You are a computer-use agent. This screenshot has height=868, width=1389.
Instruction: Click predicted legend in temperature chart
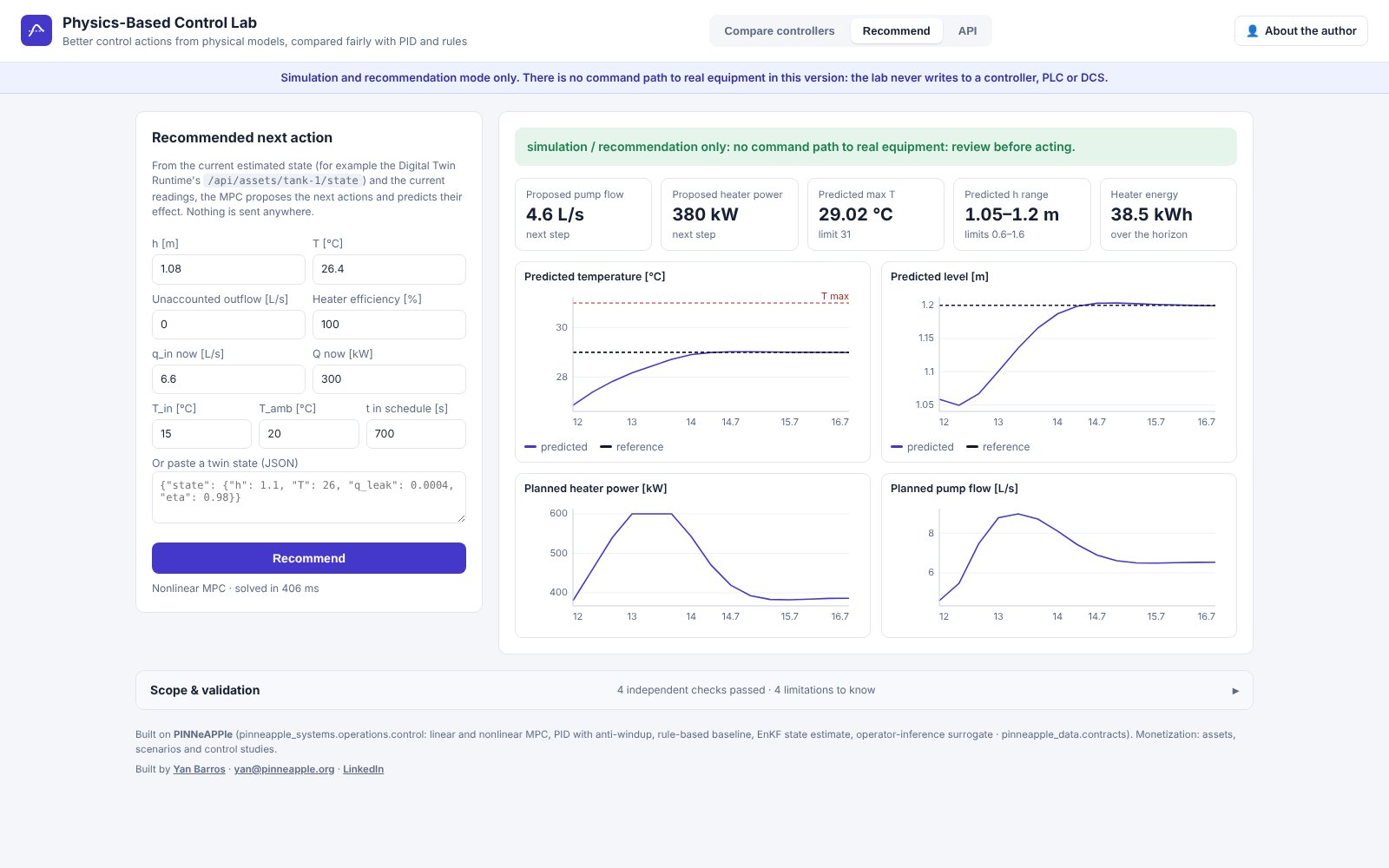click(x=556, y=447)
